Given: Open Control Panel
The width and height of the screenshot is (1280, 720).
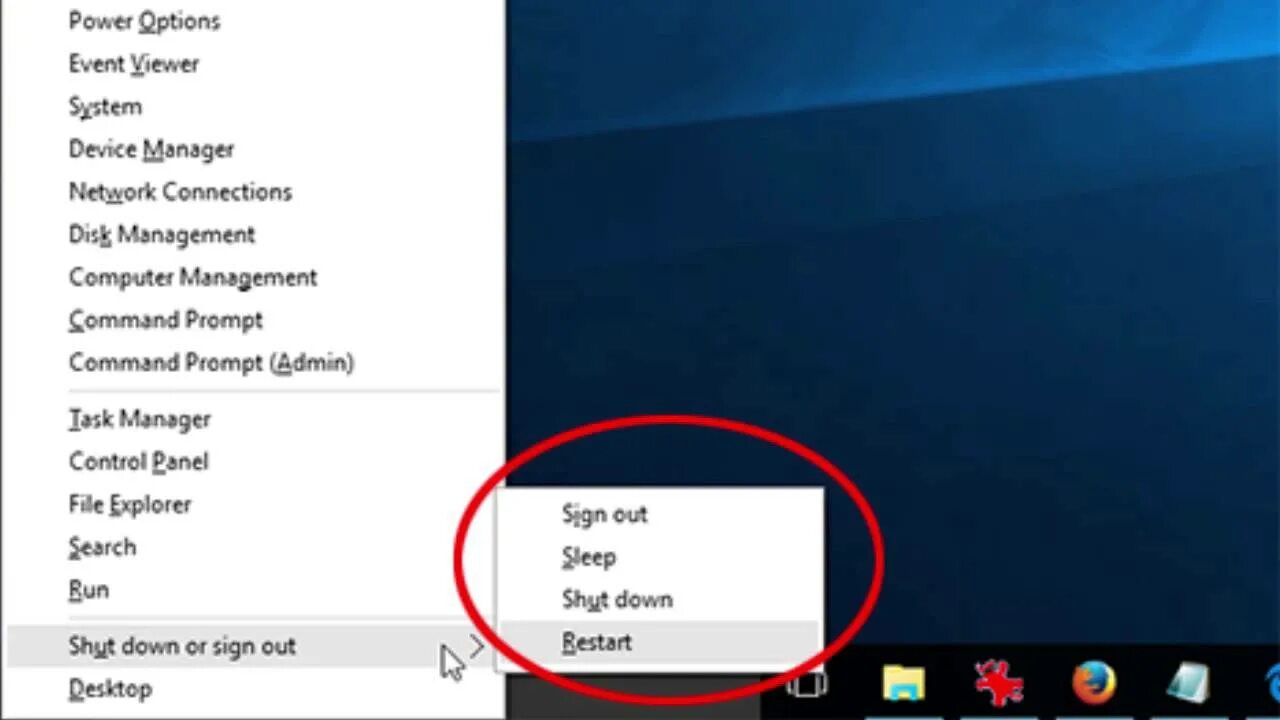Looking at the screenshot, I should 138,461.
